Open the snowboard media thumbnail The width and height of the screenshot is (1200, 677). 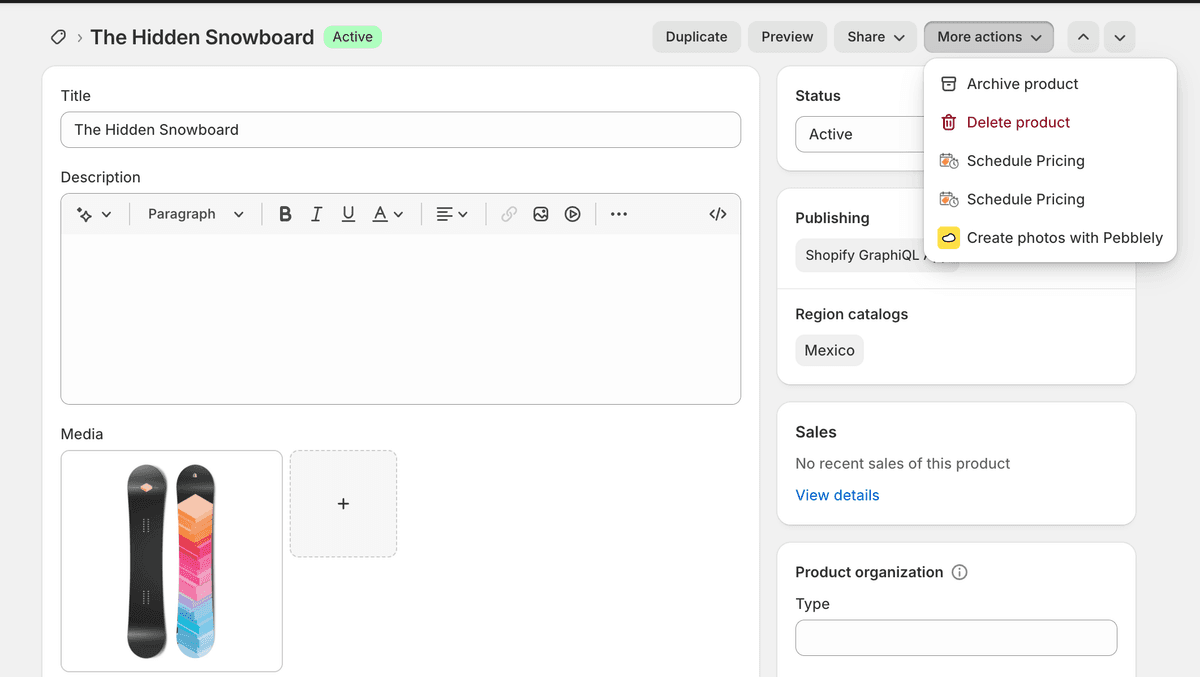(171, 561)
